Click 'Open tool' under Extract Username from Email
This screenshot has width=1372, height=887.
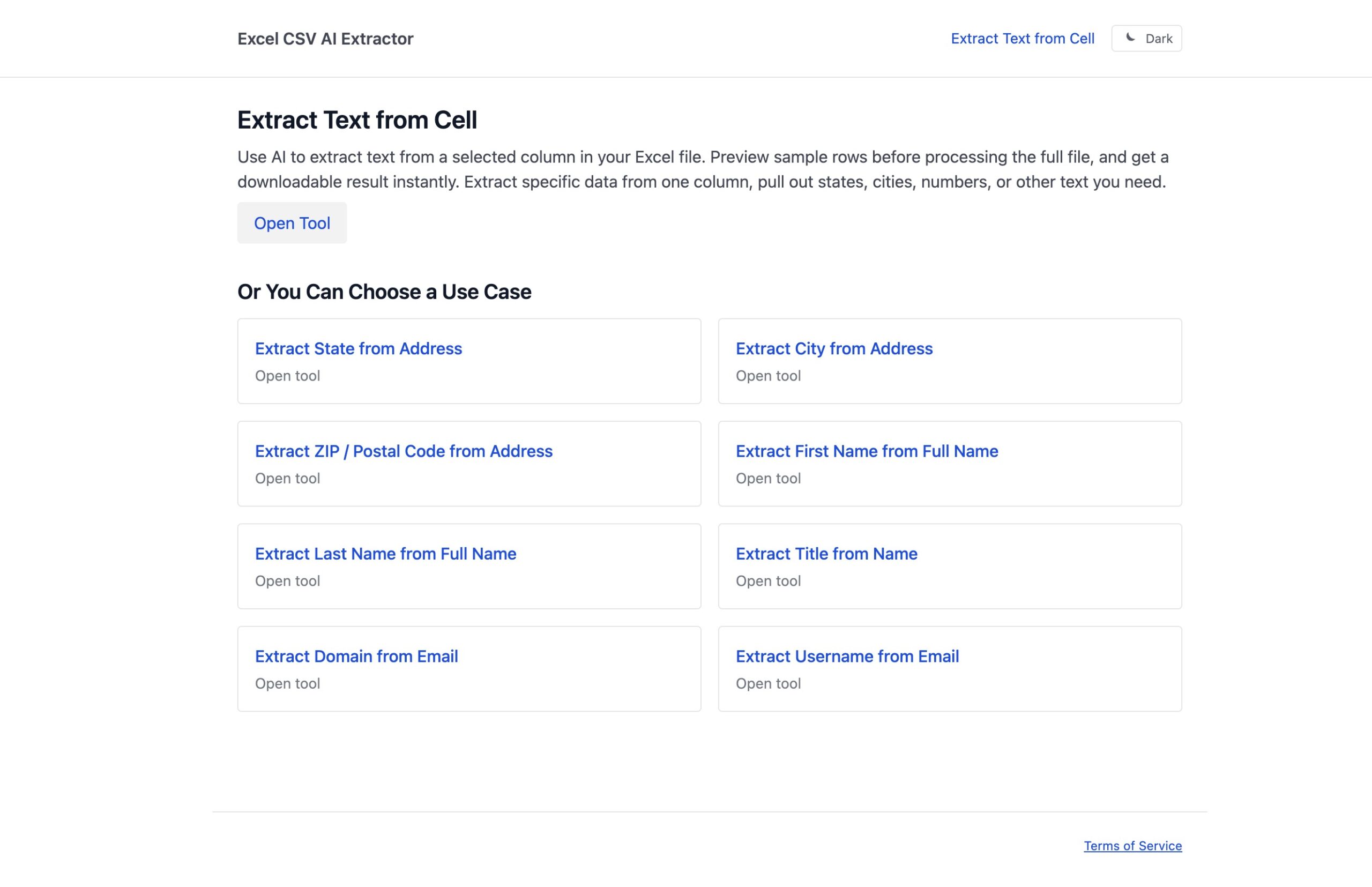[x=768, y=683]
